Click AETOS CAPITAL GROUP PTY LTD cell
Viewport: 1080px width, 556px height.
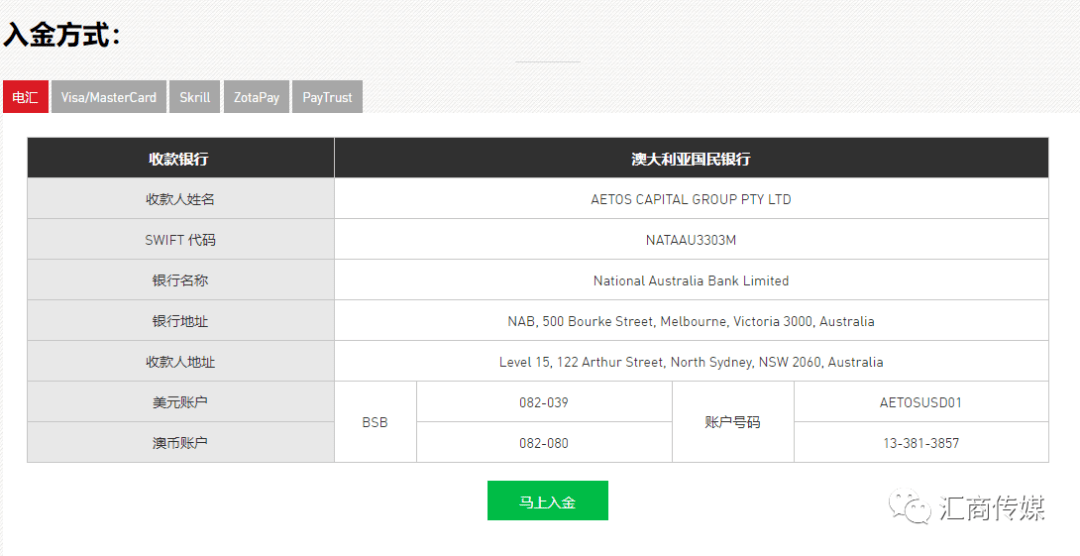pos(691,199)
